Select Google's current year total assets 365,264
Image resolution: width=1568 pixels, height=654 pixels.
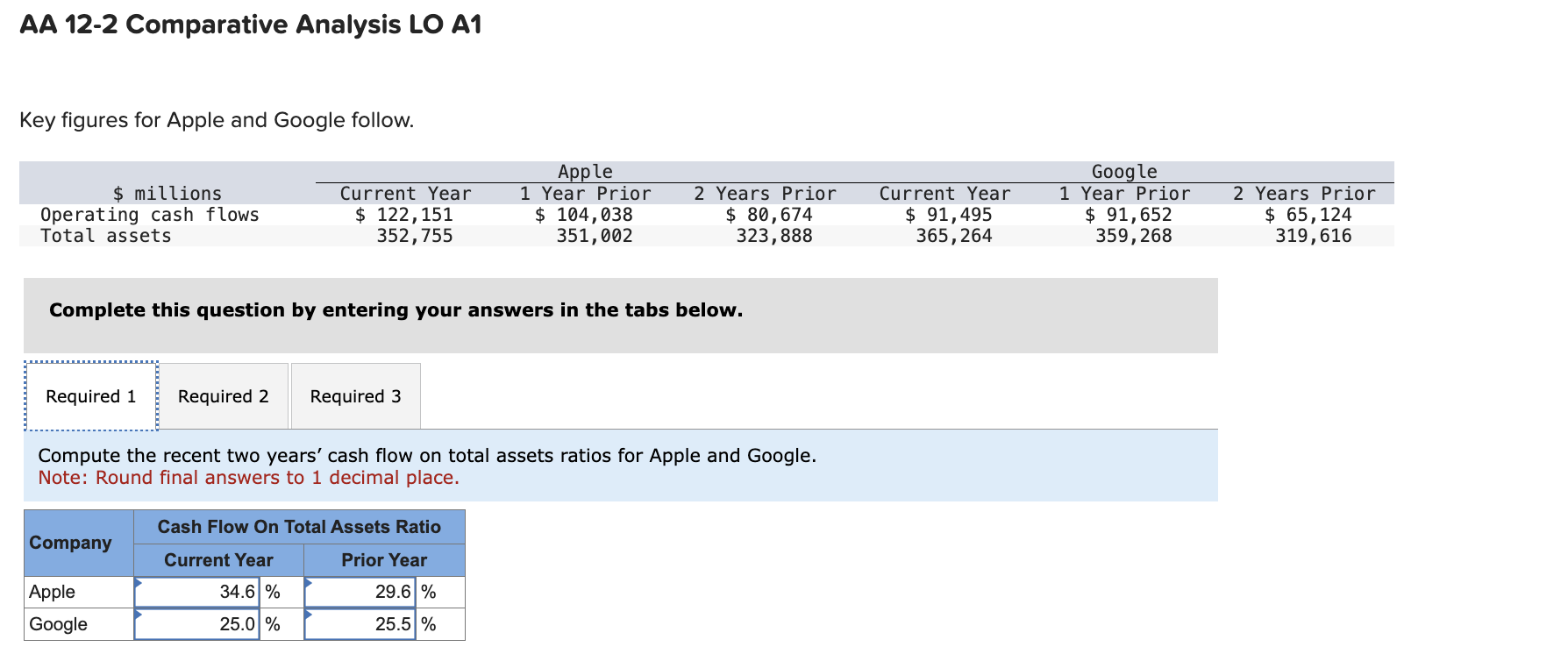954,236
